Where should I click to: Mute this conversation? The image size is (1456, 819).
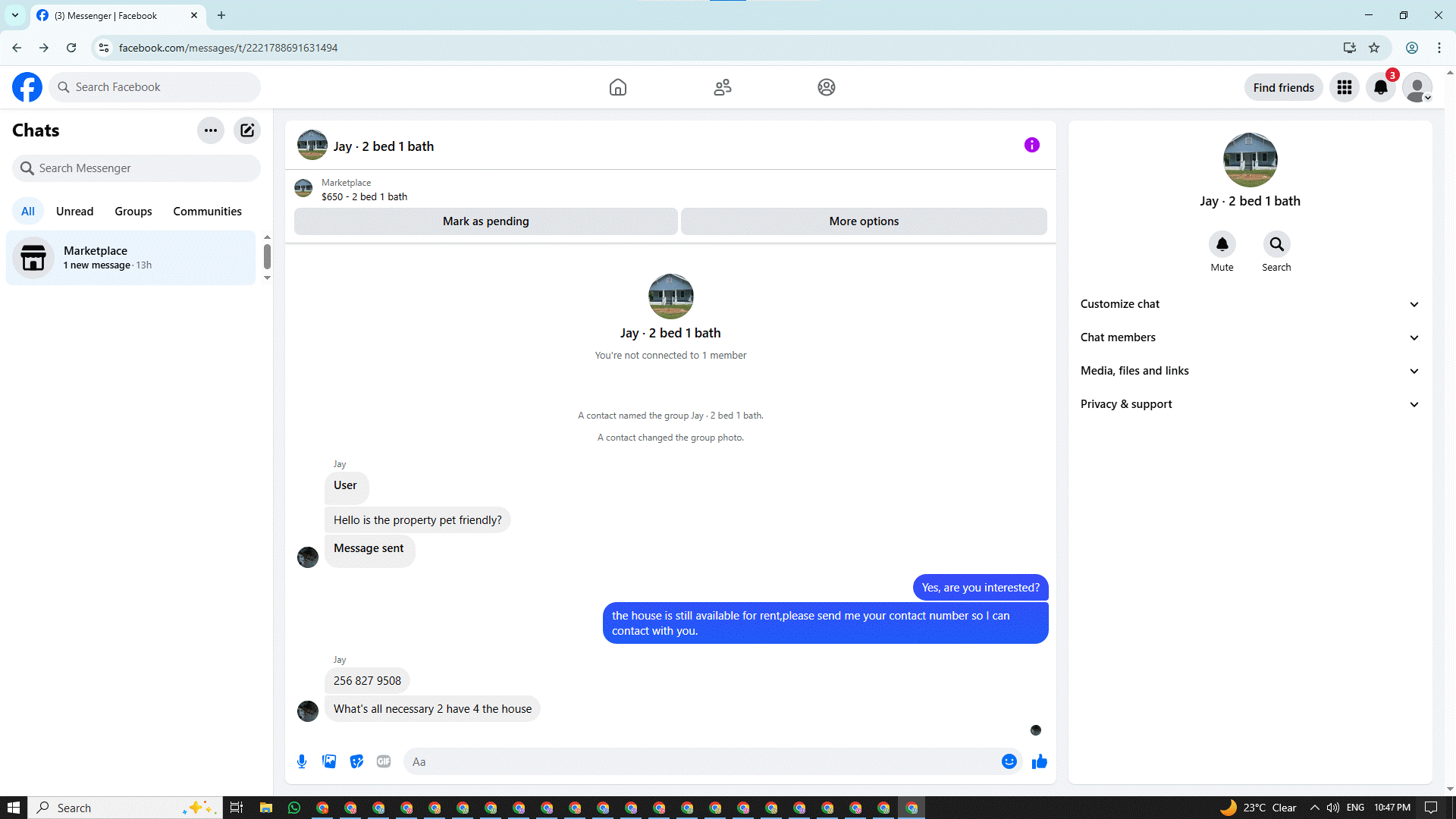pos(1222,245)
